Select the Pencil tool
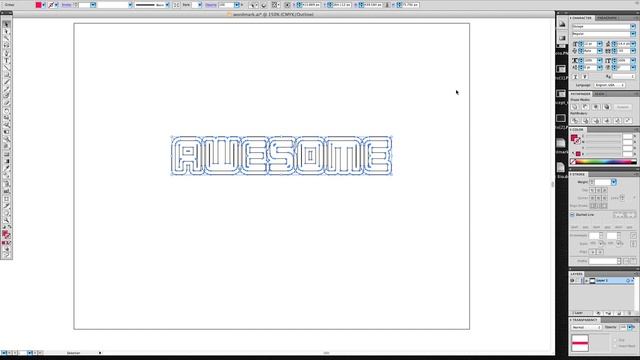 (x=6, y=89)
